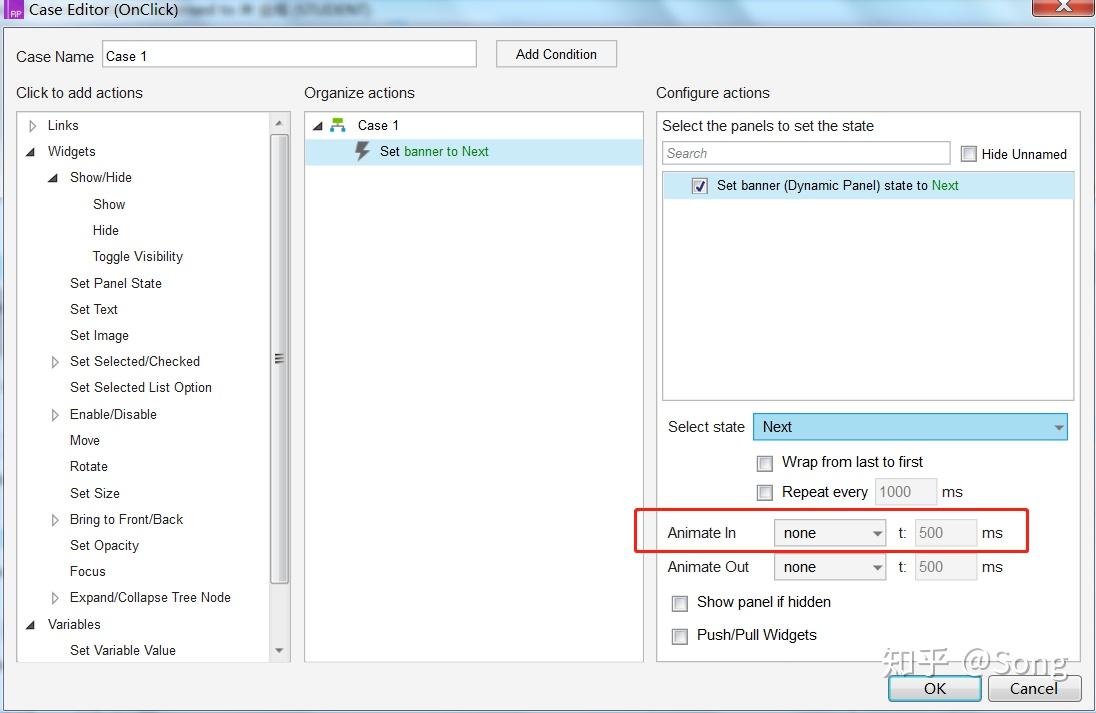Expand the Links tree node
The width and height of the screenshot is (1096, 713).
tap(32, 126)
